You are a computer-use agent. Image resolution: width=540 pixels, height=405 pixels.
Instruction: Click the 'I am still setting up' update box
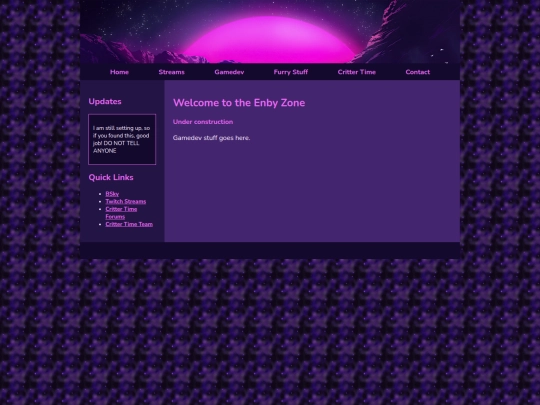[122, 139]
